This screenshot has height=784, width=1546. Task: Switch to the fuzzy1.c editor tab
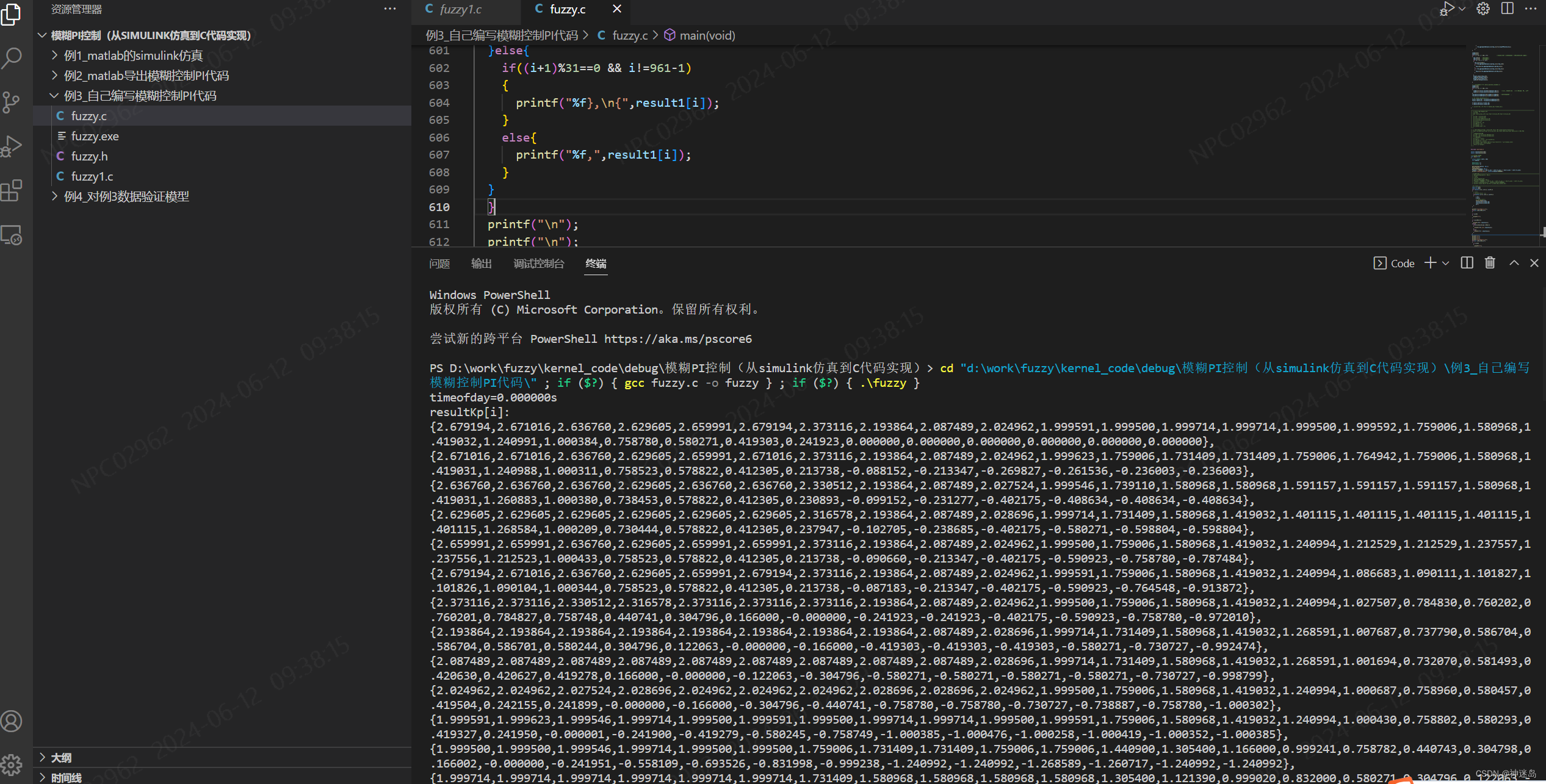tap(460, 9)
